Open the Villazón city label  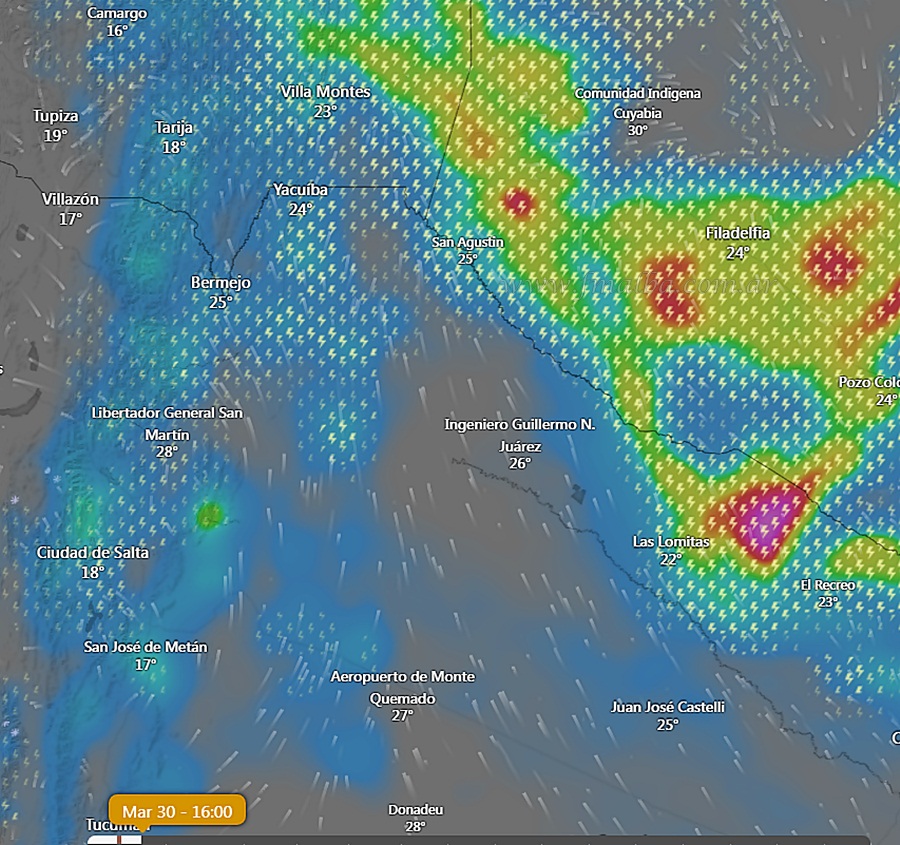(x=70, y=200)
